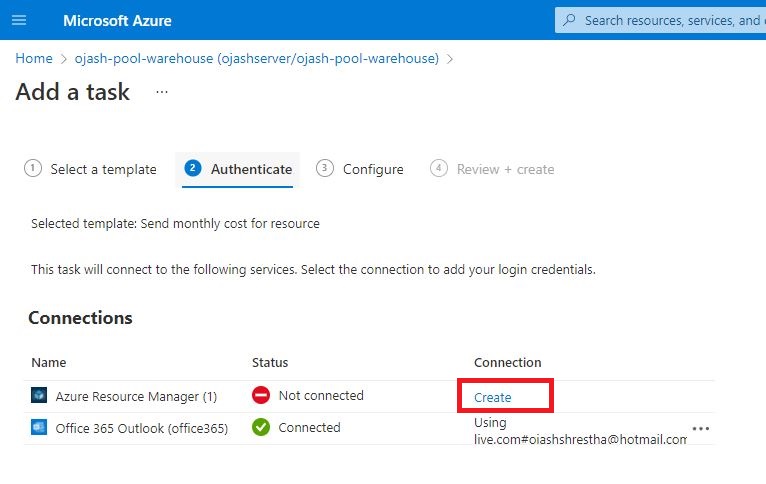Click Create link for Azure Resource Manager
Screen dimensions: 766x484
click(493, 397)
